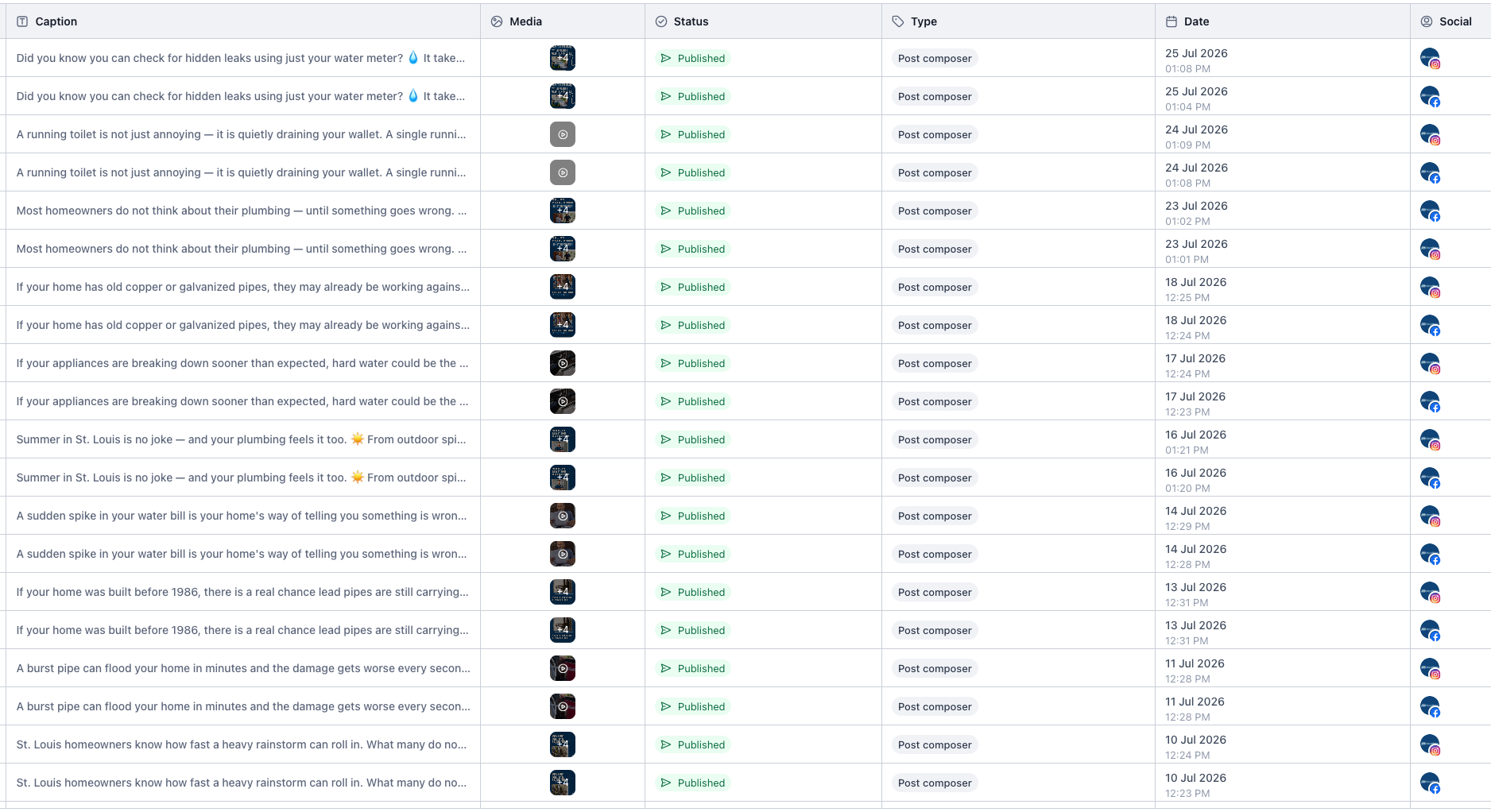Open the hard water appliances caption at 12:23 PM
Image resolution: width=1491 pixels, height=812 pixels.
point(242,401)
